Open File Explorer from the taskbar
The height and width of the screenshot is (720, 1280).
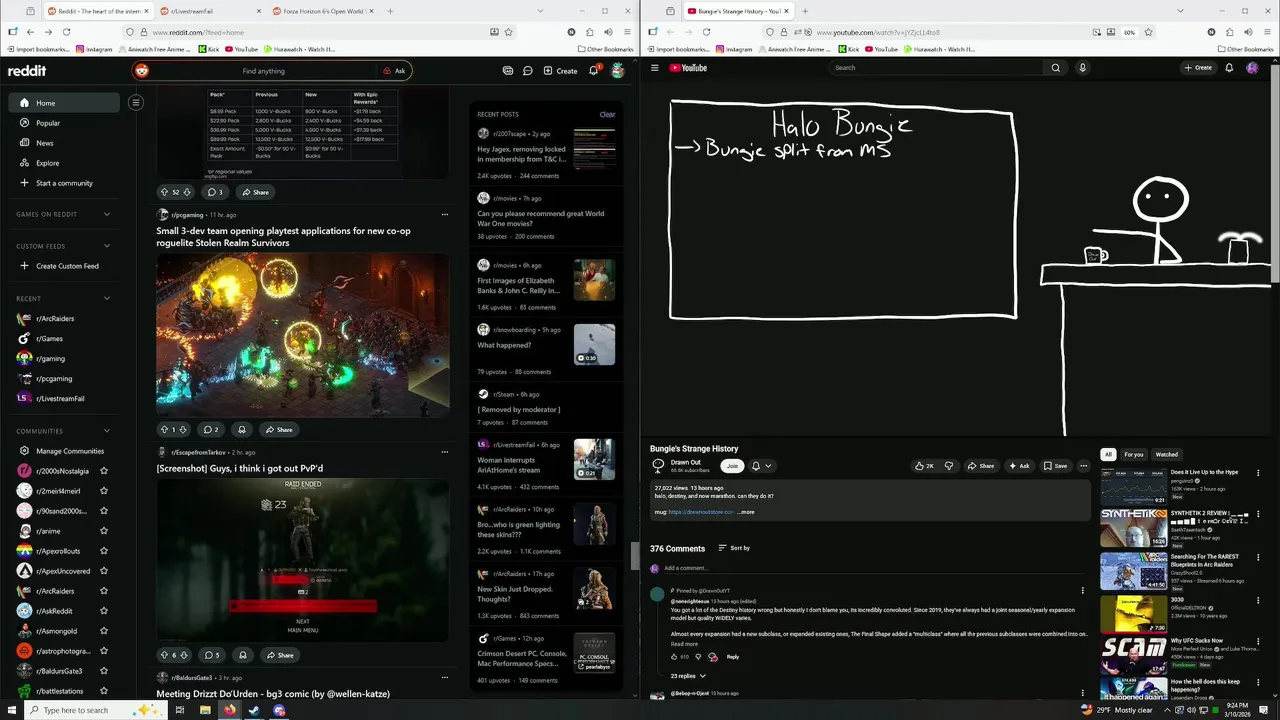click(x=205, y=710)
